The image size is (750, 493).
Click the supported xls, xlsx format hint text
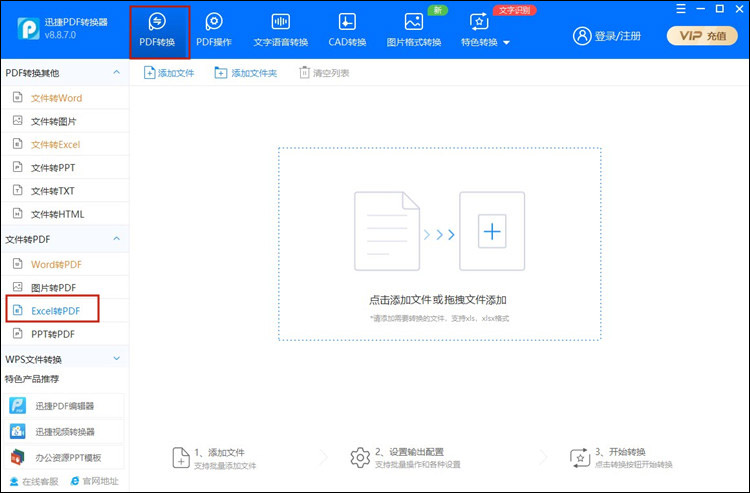point(439,318)
